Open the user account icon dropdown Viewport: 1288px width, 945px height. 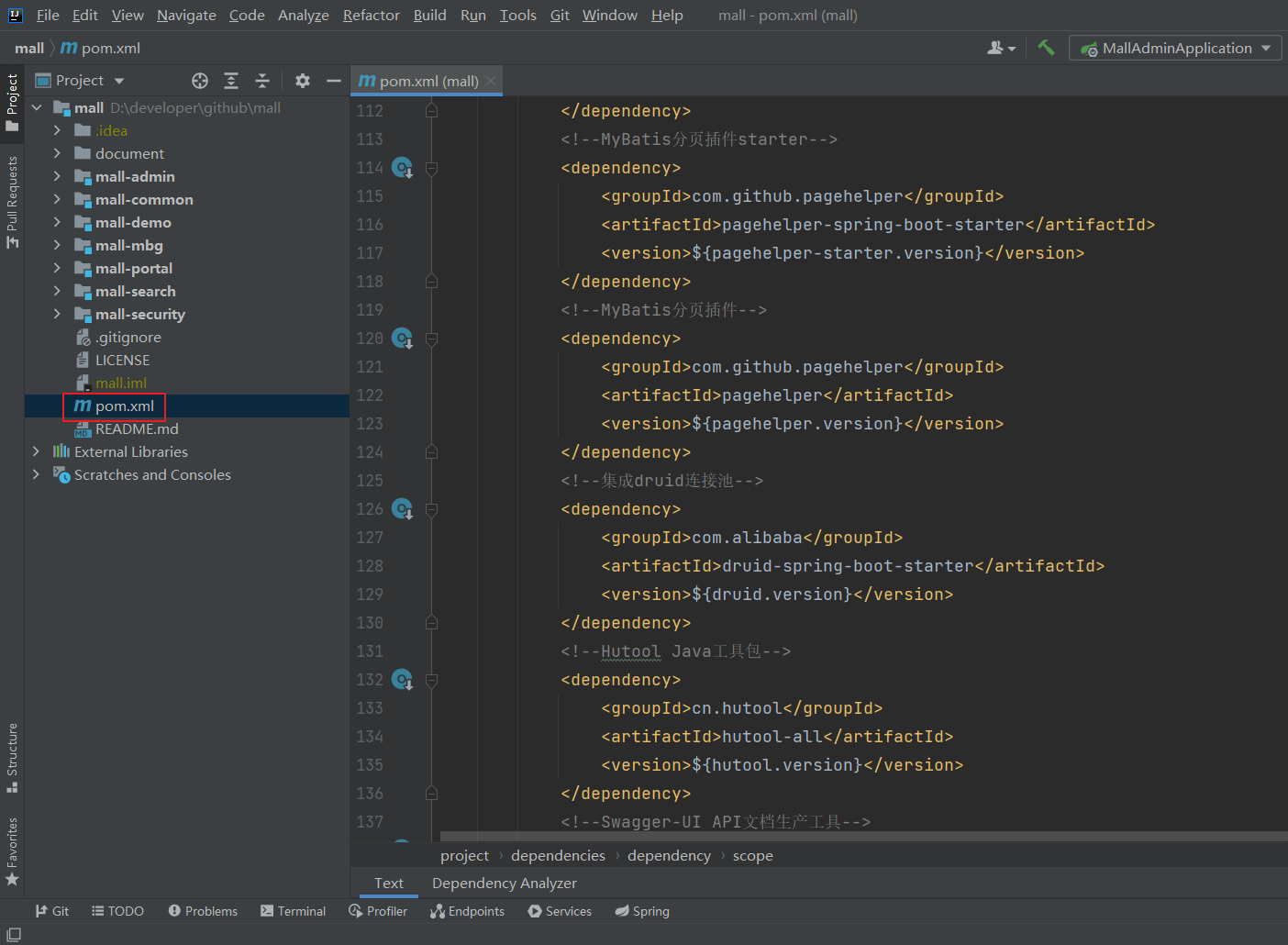(x=1000, y=48)
